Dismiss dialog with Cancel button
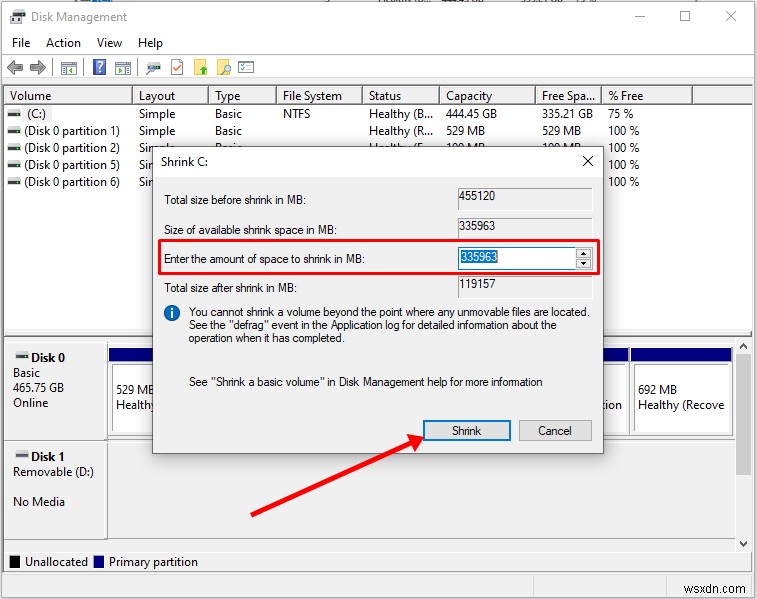 [555, 431]
